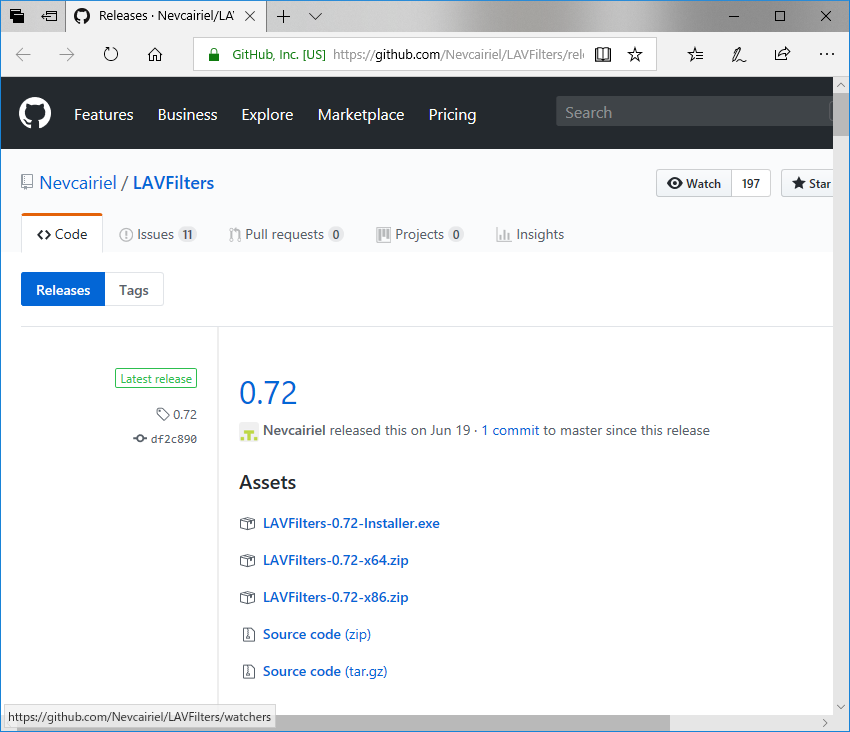Go to browser home page icon
The height and width of the screenshot is (732, 850).
[155, 54]
